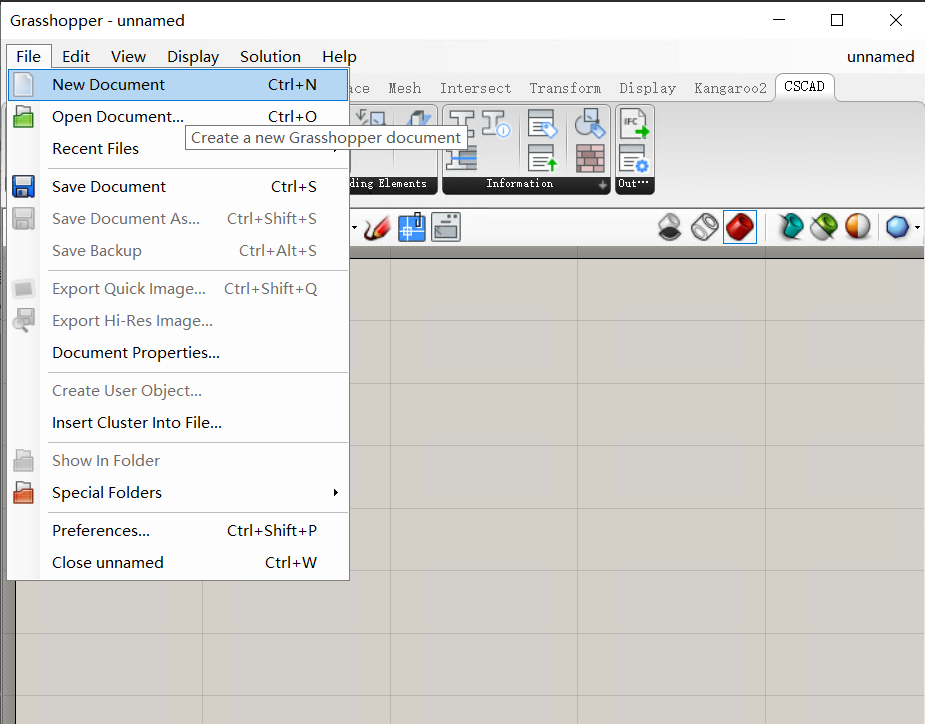Image resolution: width=925 pixels, height=724 pixels.
Task: Choose New Document from File menu
Action: pyautogui.click(x=178, y=84)
